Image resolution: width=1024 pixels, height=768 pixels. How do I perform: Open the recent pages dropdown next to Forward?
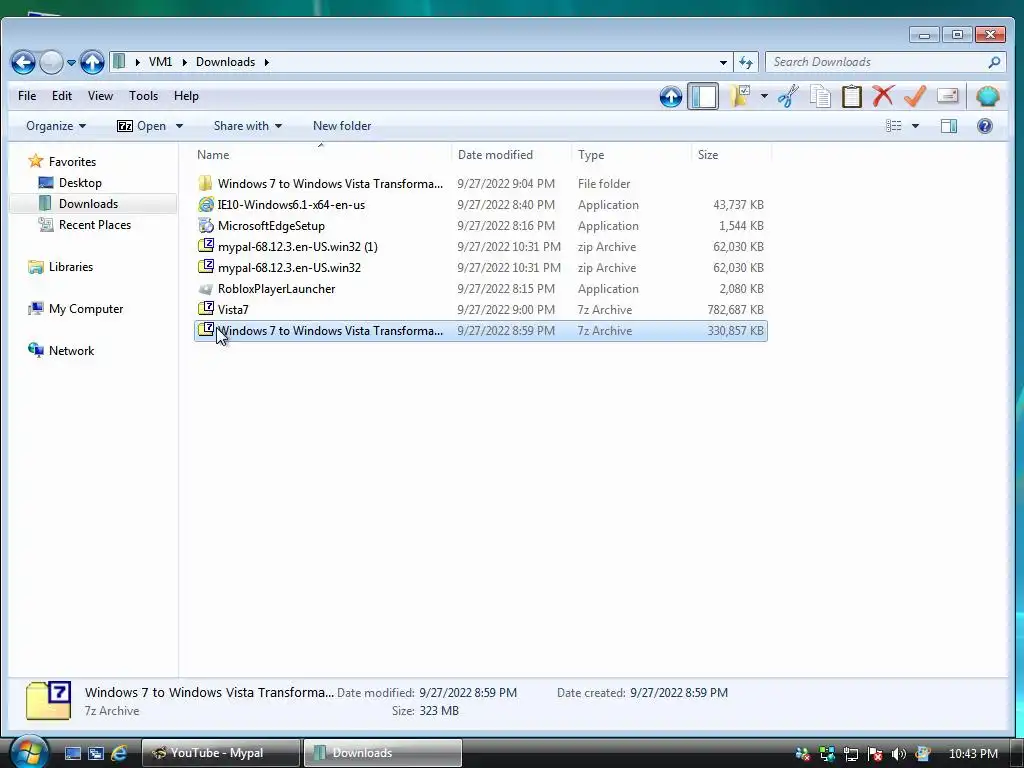(71, 63)
